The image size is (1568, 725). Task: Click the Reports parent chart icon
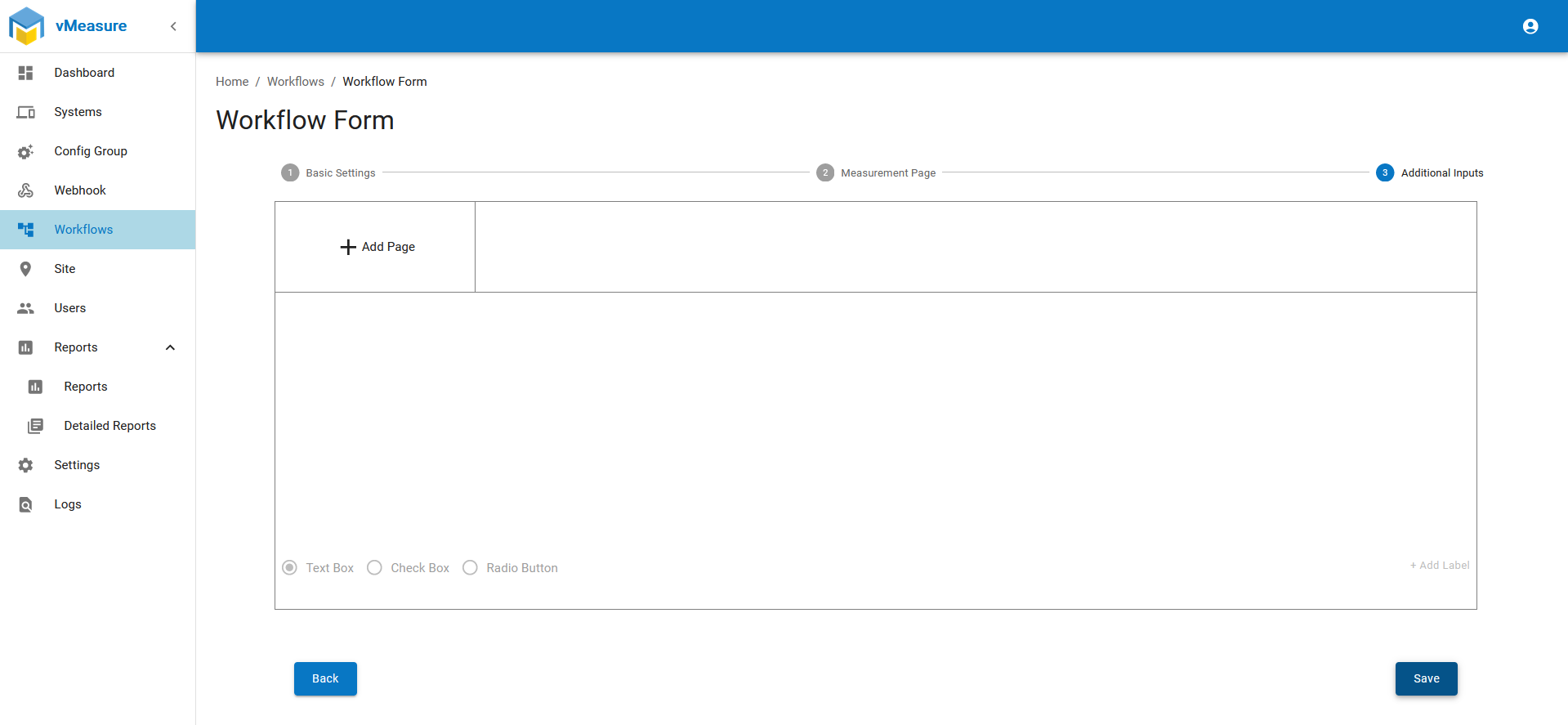click(26, 347)
